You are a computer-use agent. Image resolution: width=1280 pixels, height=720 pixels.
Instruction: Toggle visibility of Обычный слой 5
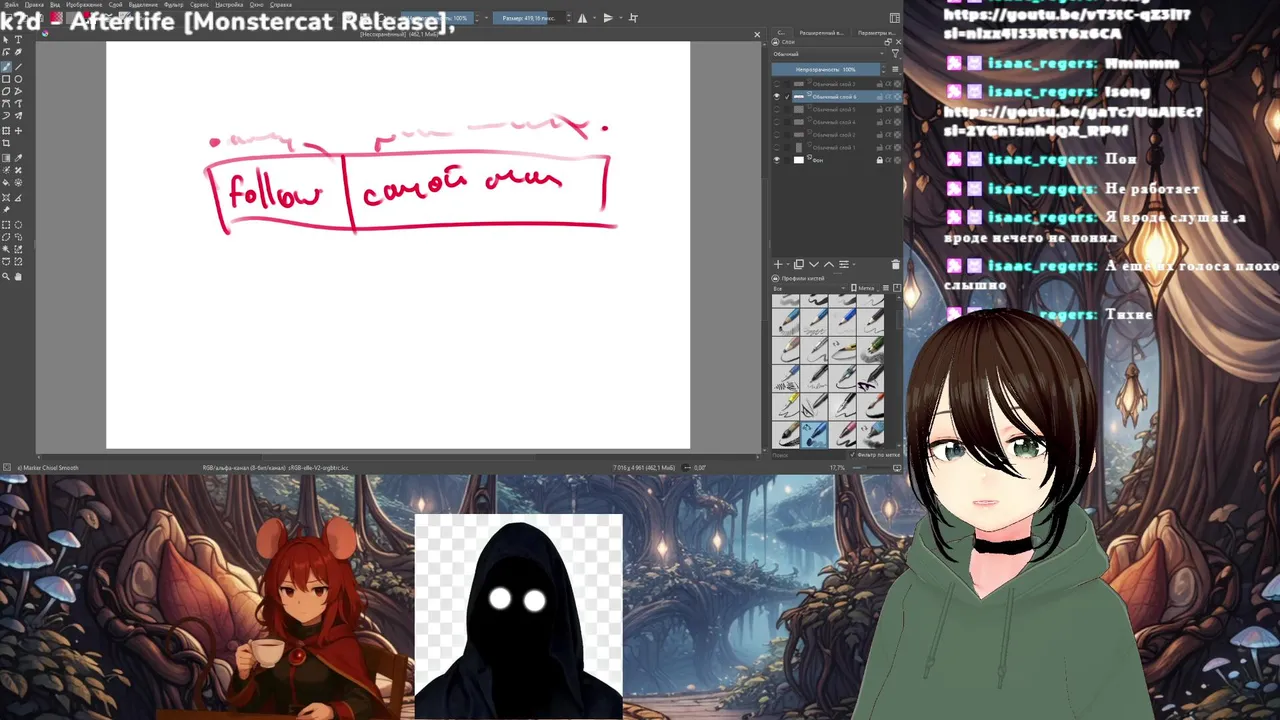pos(777,109)
